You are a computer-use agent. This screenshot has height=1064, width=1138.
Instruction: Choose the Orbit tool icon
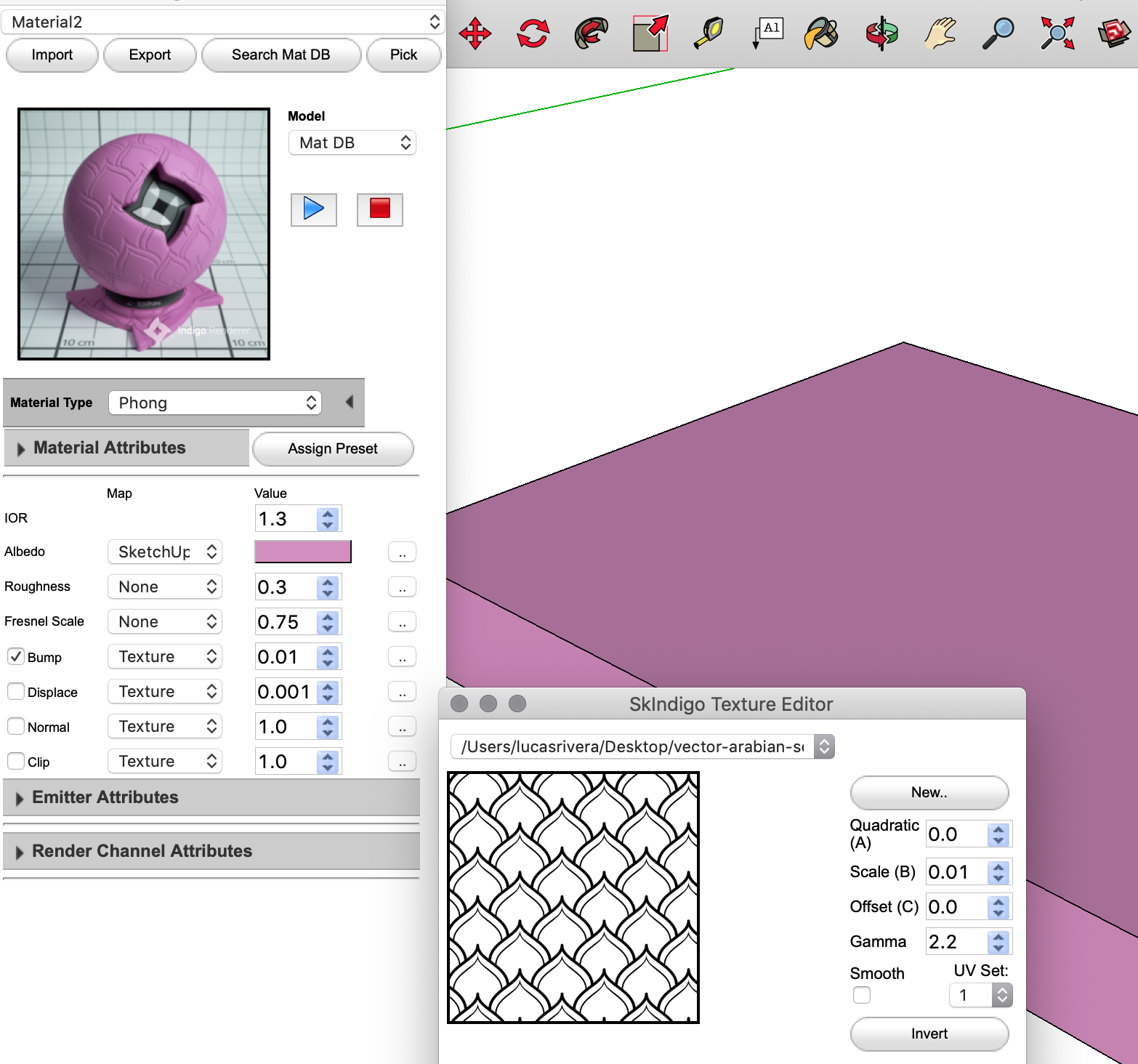881,33
